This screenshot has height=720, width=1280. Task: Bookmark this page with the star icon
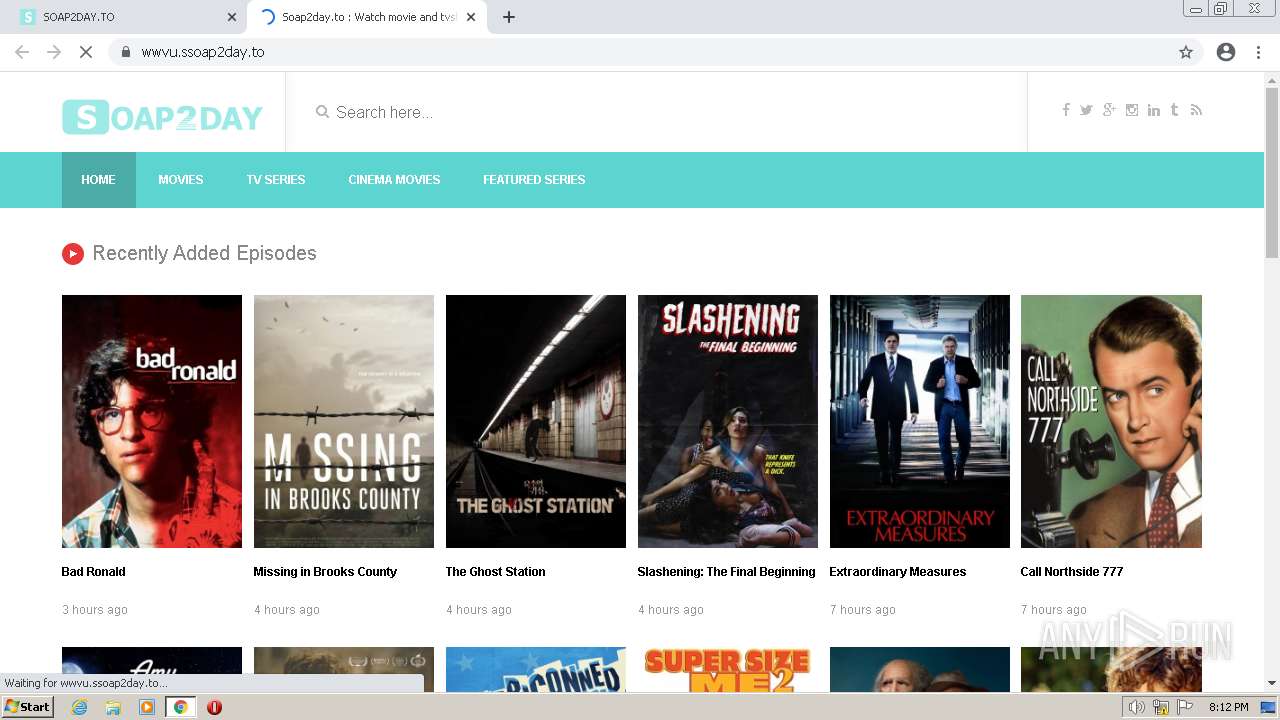point(1186,52)
